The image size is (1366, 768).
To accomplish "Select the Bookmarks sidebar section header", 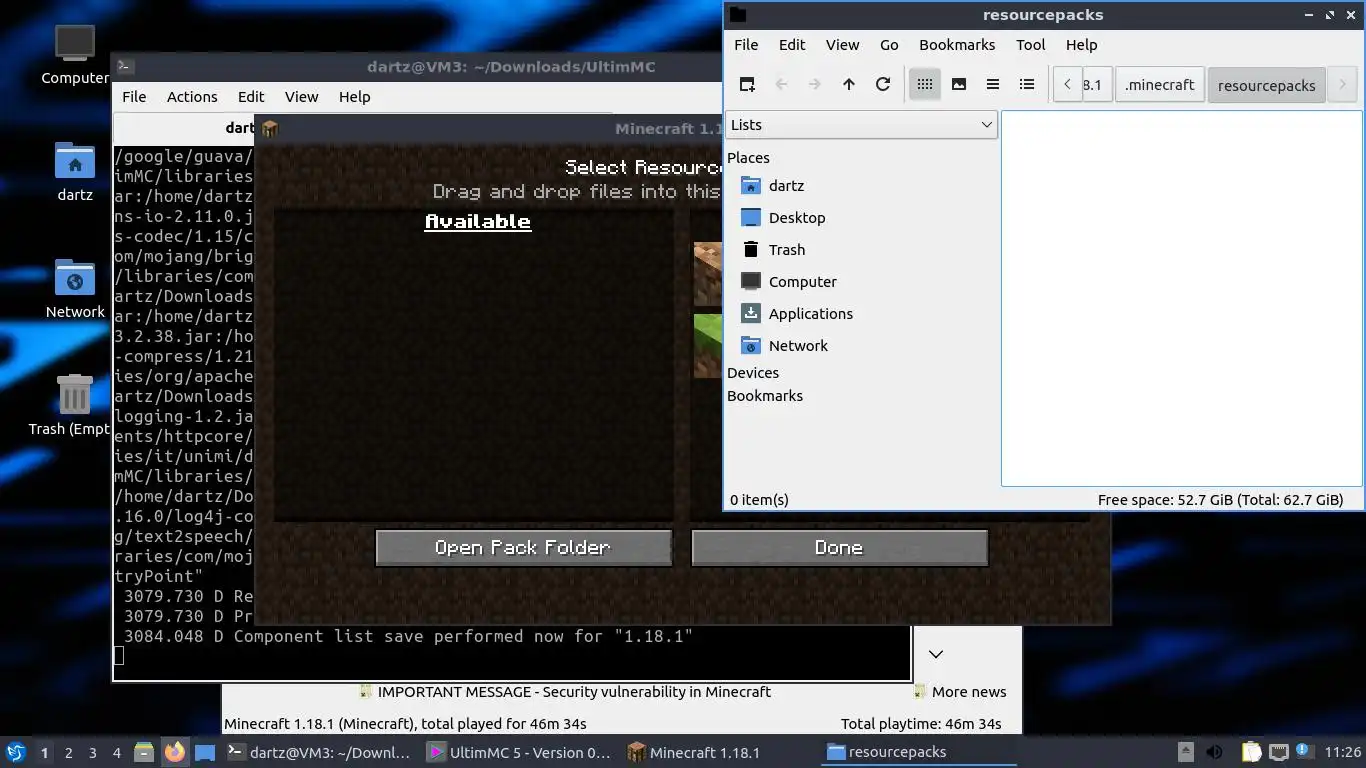I will [x=765, y=396].
